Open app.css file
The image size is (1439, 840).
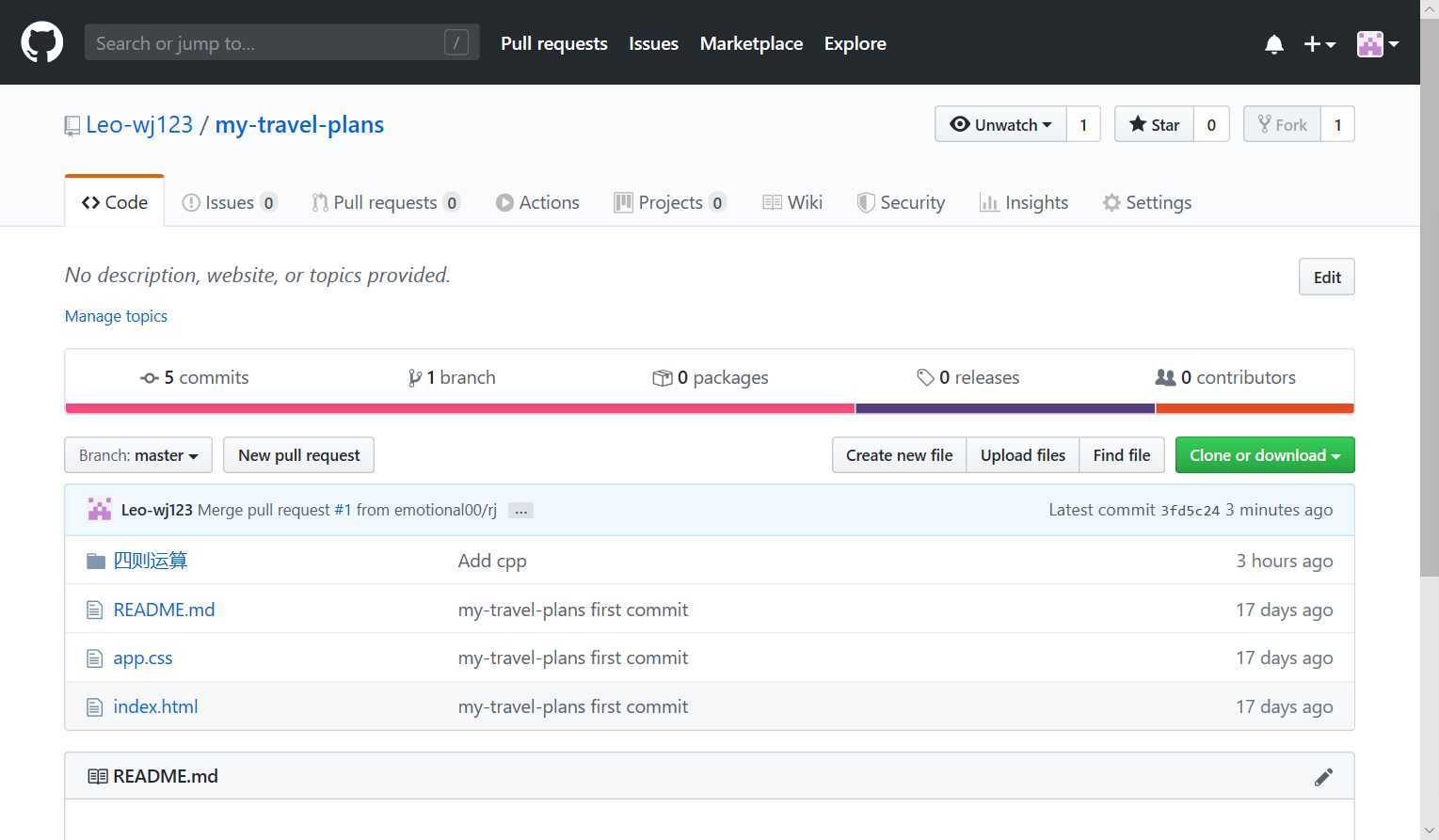click(x=143, y=658)
